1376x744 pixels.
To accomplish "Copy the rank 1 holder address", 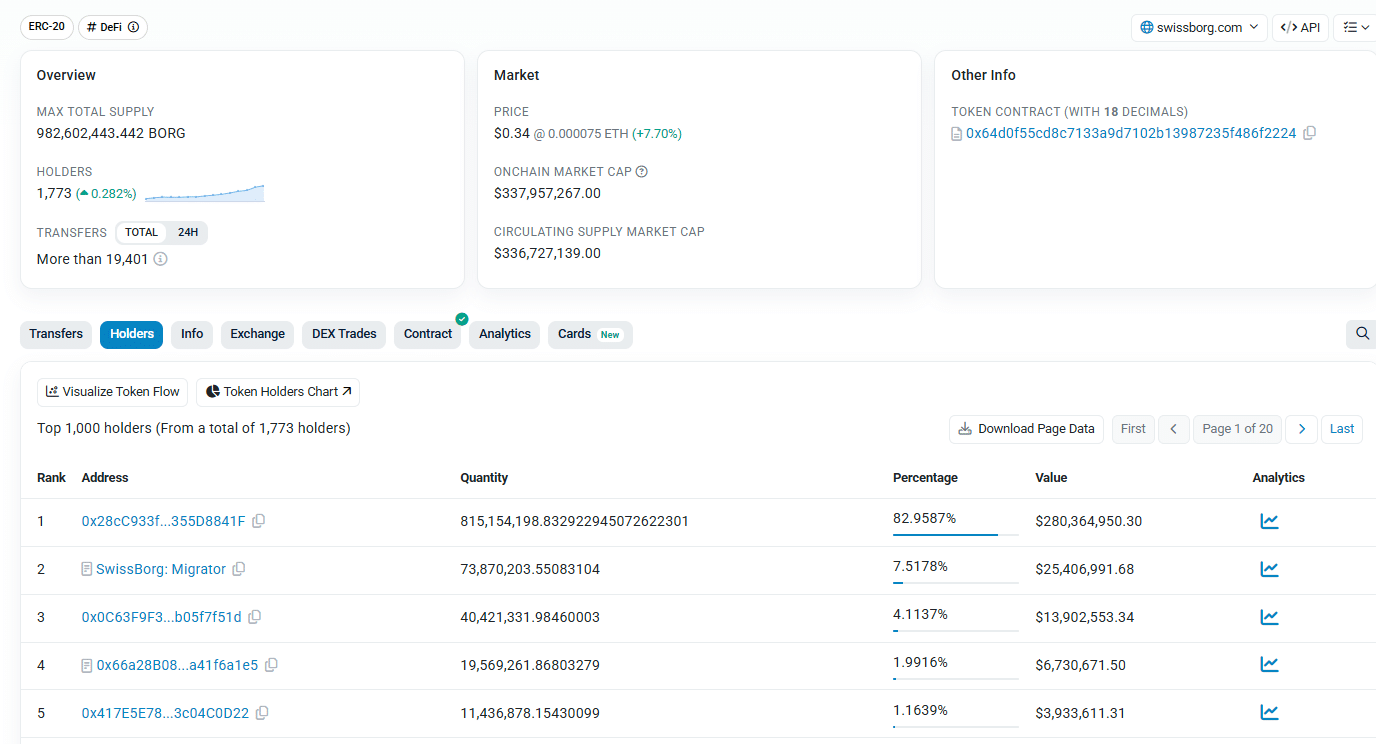I will coord(258,520).
